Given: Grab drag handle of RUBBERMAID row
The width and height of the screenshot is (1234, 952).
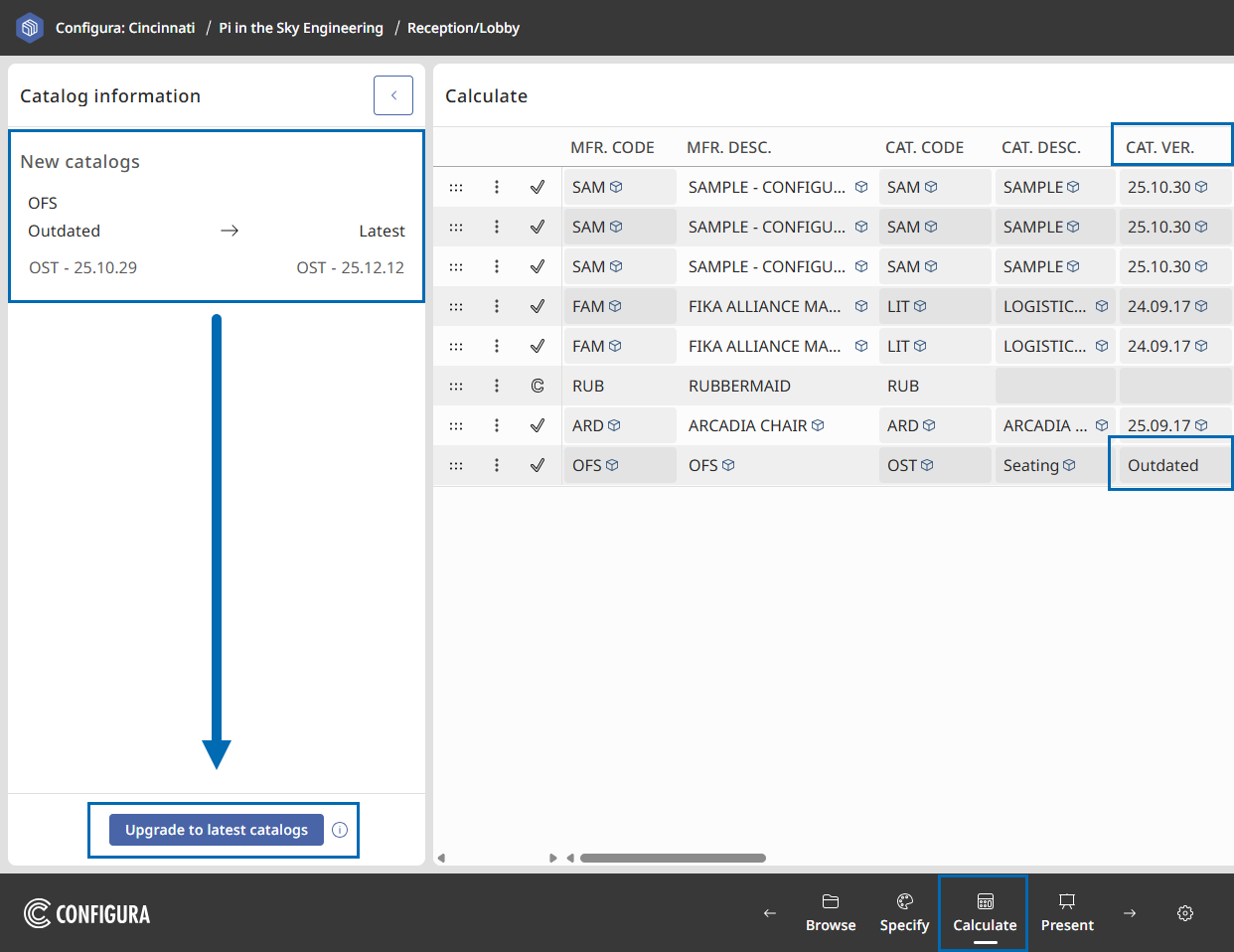Looking at the screenshot, I should point(456,386).
